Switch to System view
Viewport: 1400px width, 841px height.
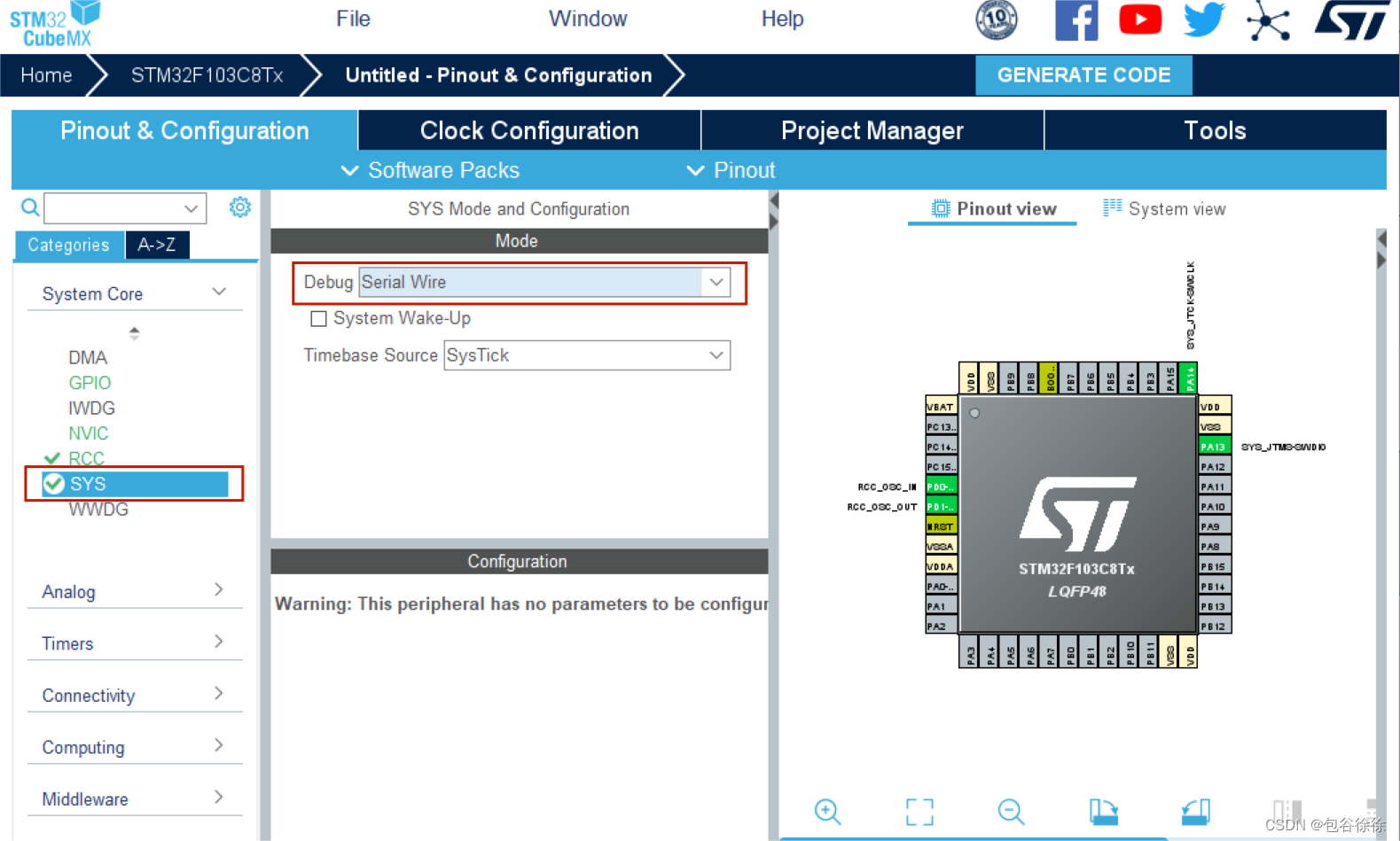point(1164,209)
